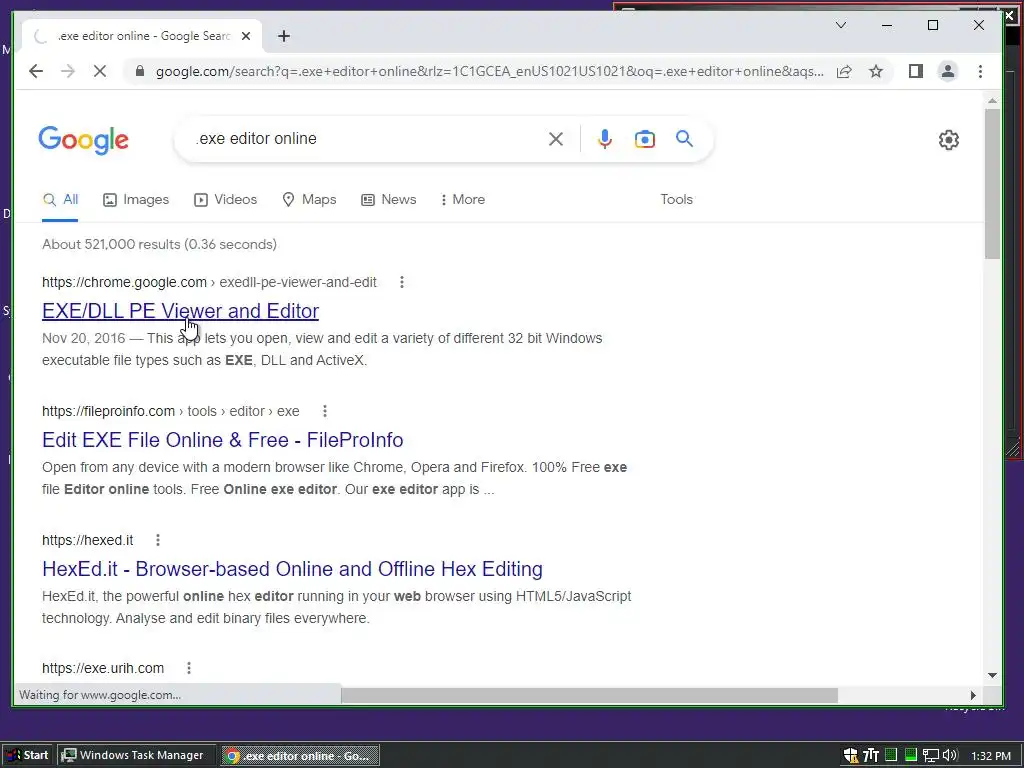Switch to News results
The height and width of the screenshot is (768, 1024).
pos(389,199)
